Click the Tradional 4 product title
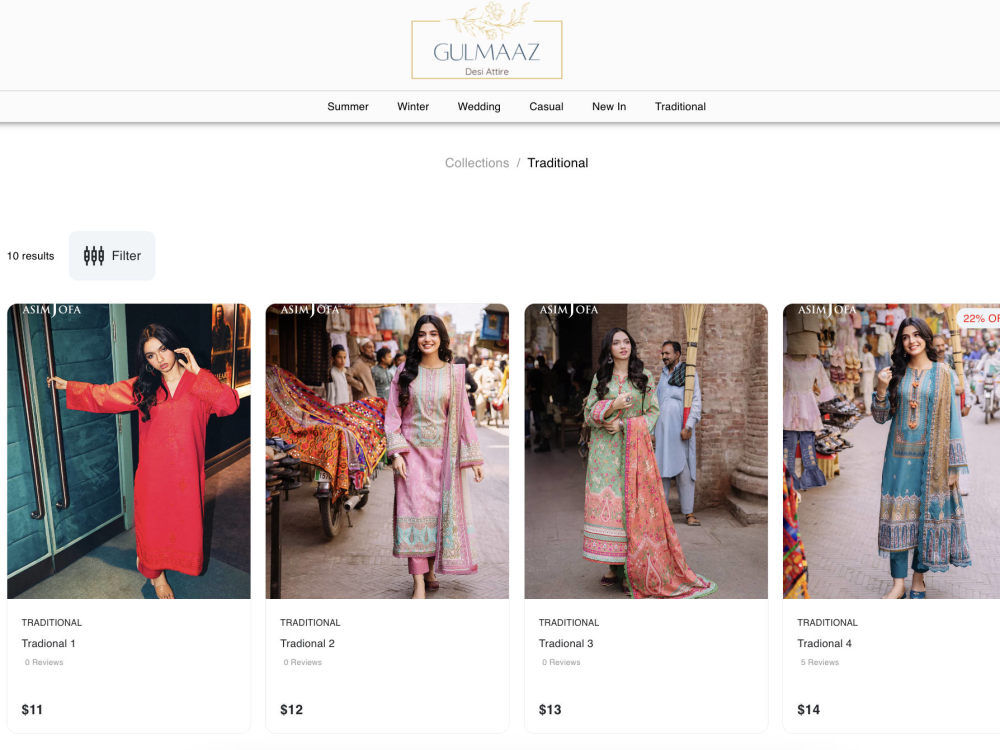The width and height of the screenshot is (1000, 750). point(825,643)
